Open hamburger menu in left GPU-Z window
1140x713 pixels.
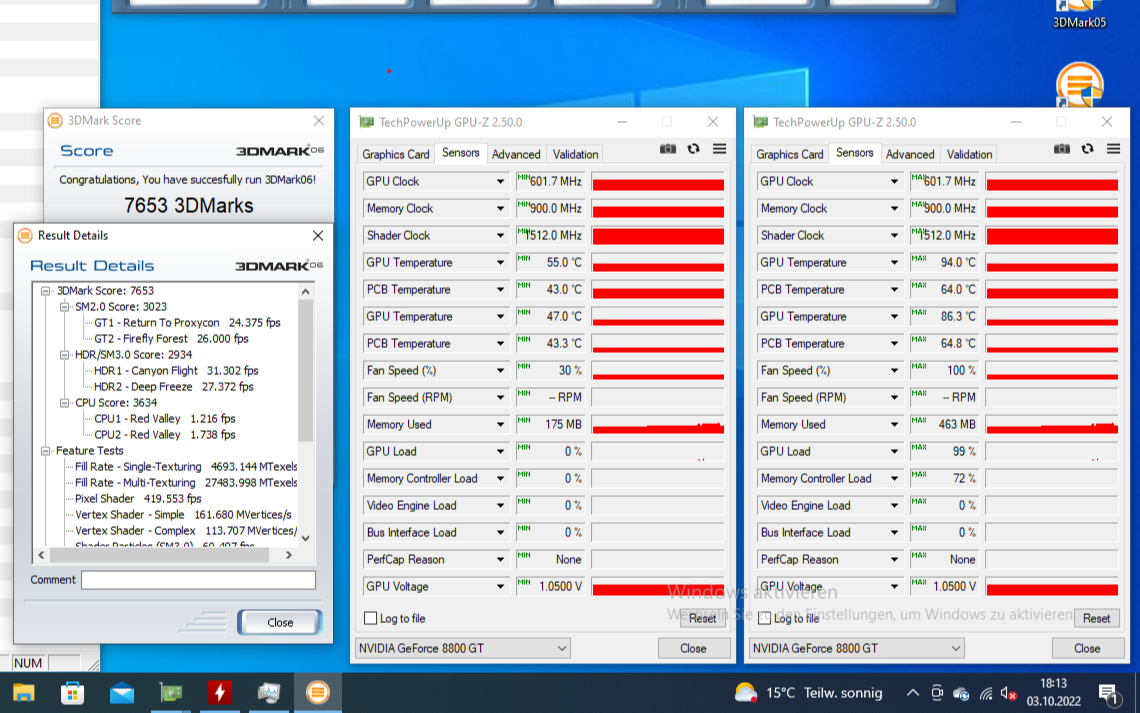[719, 149]
